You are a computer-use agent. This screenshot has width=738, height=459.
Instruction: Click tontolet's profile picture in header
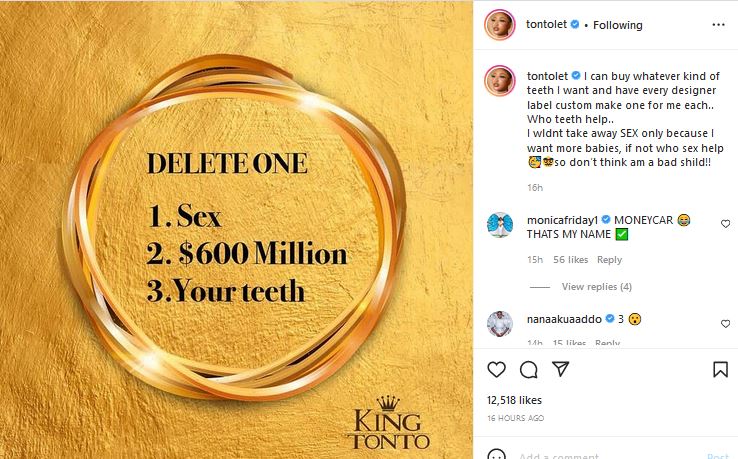tap(499, 25)
